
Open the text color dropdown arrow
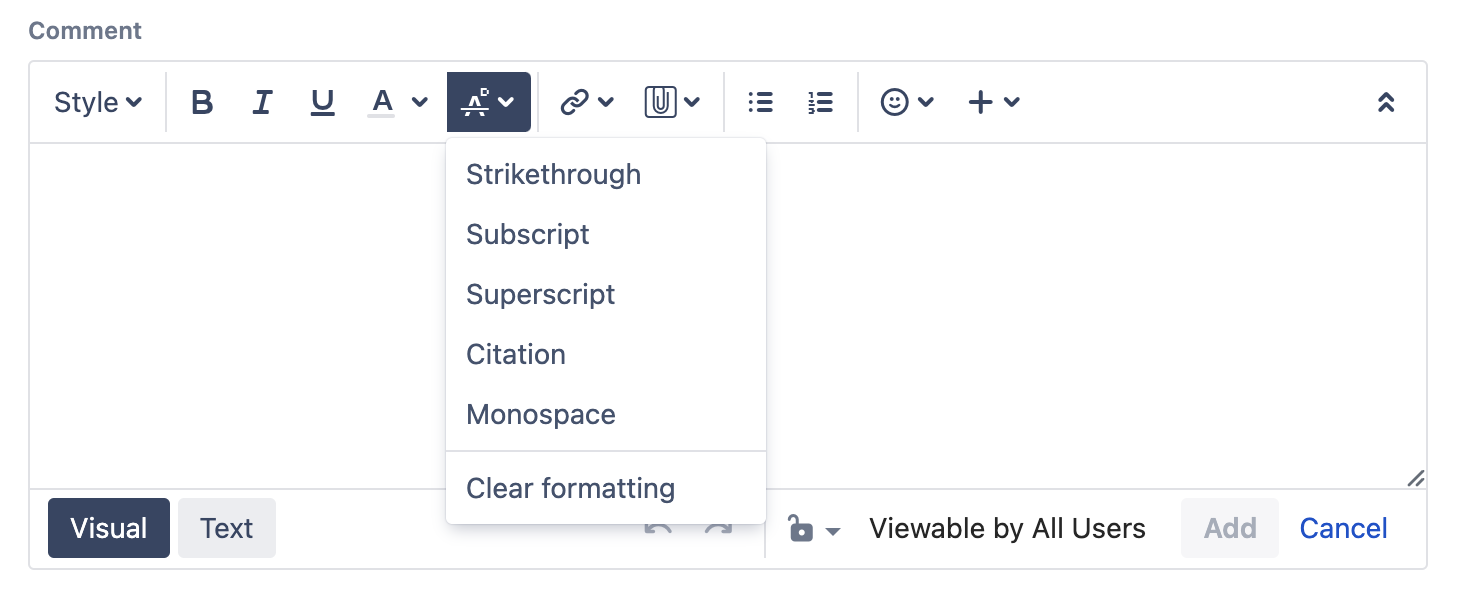(x=420, y=102)
